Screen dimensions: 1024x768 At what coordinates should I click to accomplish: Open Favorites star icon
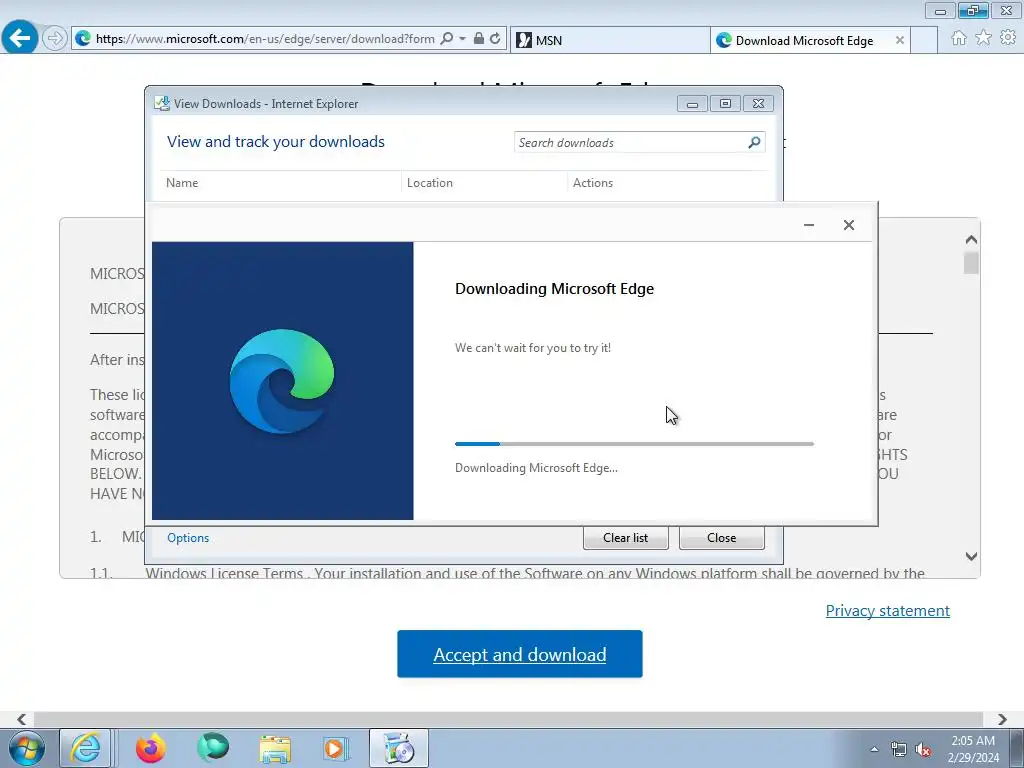(x=984, y=38)
